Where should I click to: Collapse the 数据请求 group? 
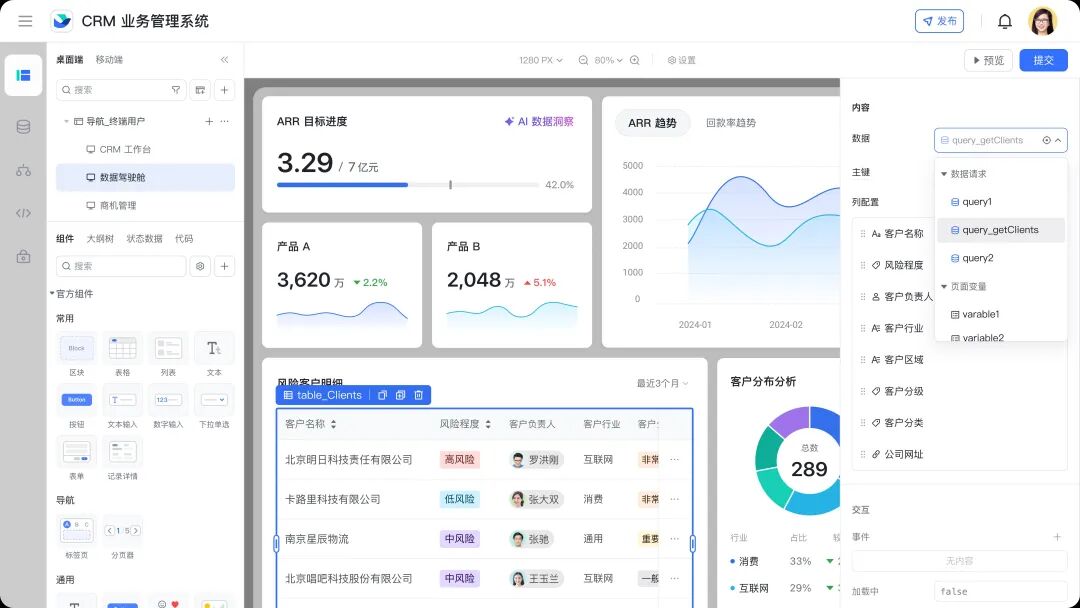tap(944, 174)
